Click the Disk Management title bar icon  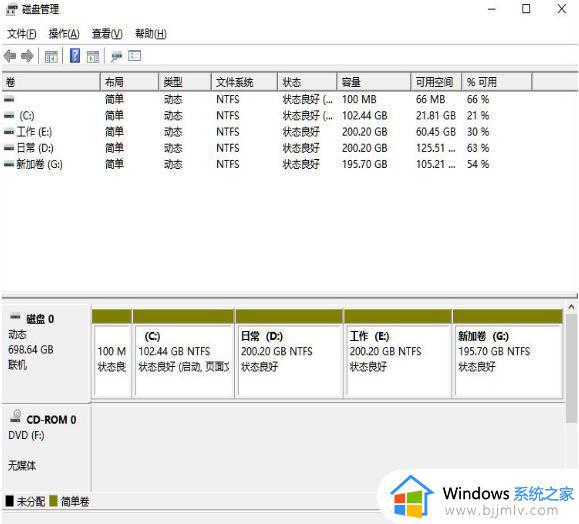12,10
